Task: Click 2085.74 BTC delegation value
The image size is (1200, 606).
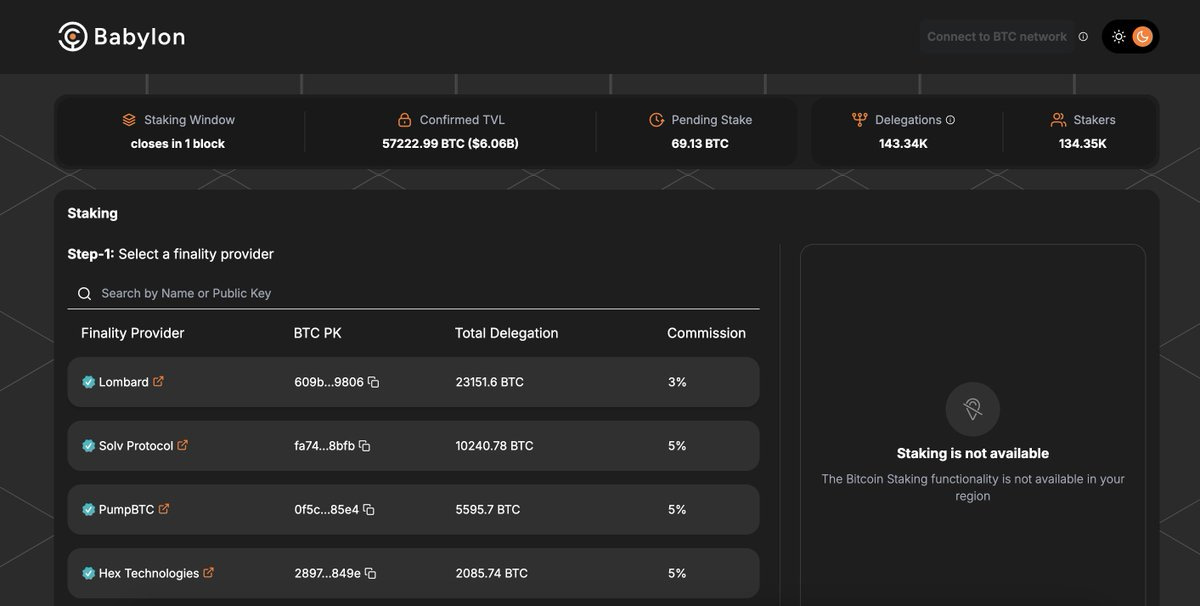Action: click(492, 574)
